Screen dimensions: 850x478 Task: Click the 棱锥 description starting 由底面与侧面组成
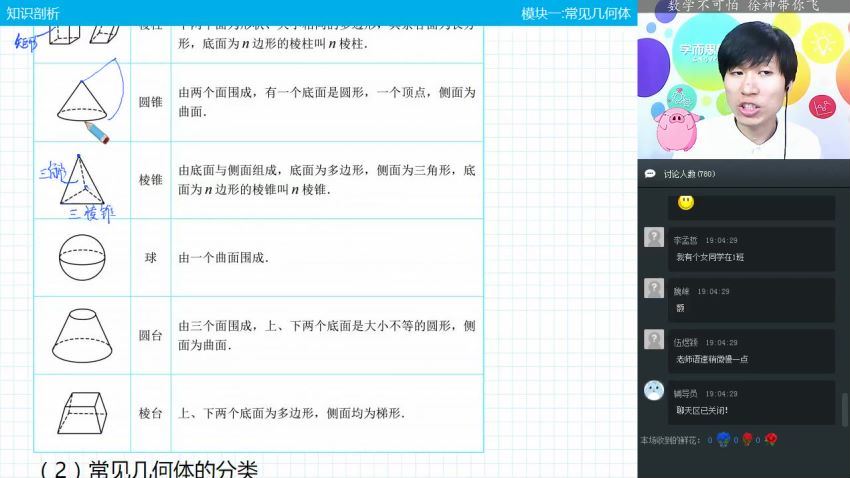click(x=327, y=180)
